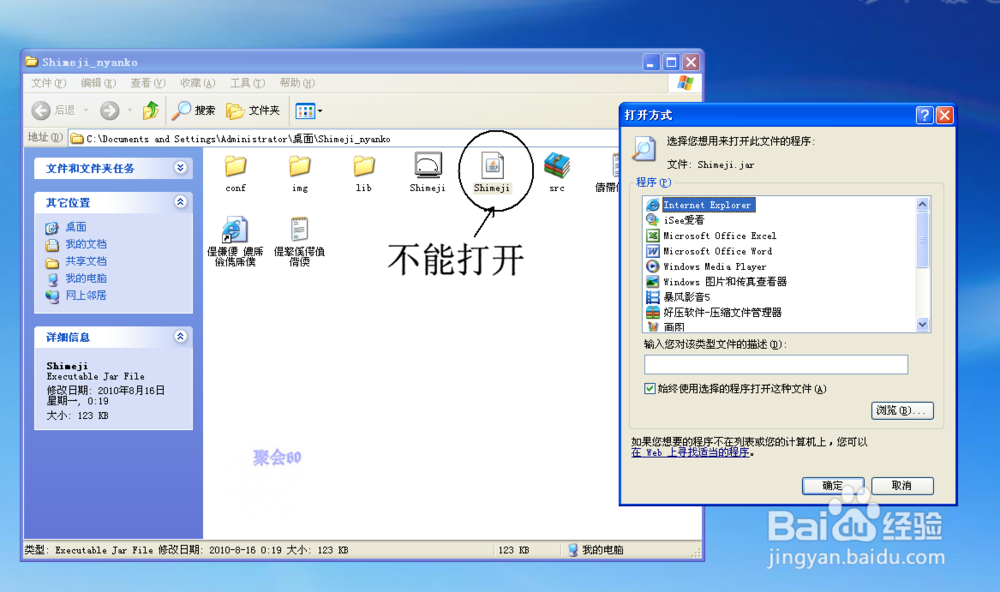Open Back button history dropdown arrow
1000x592 pixels.
pos(86,110)
